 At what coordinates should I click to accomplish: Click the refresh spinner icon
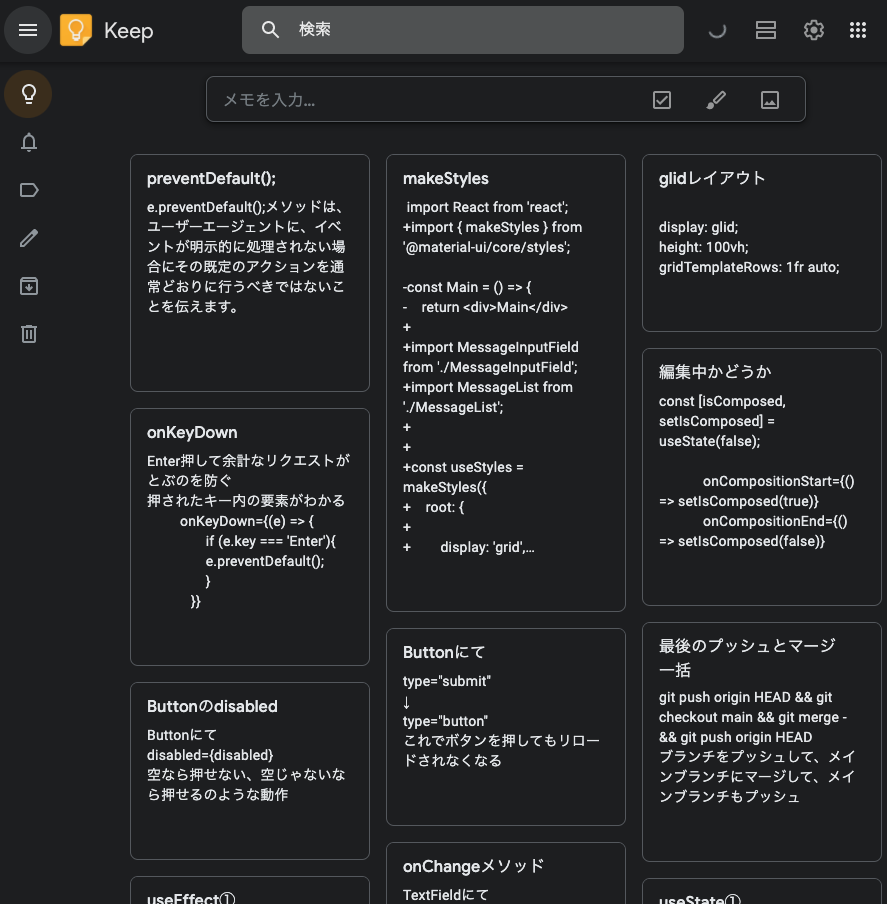point(718,30)
